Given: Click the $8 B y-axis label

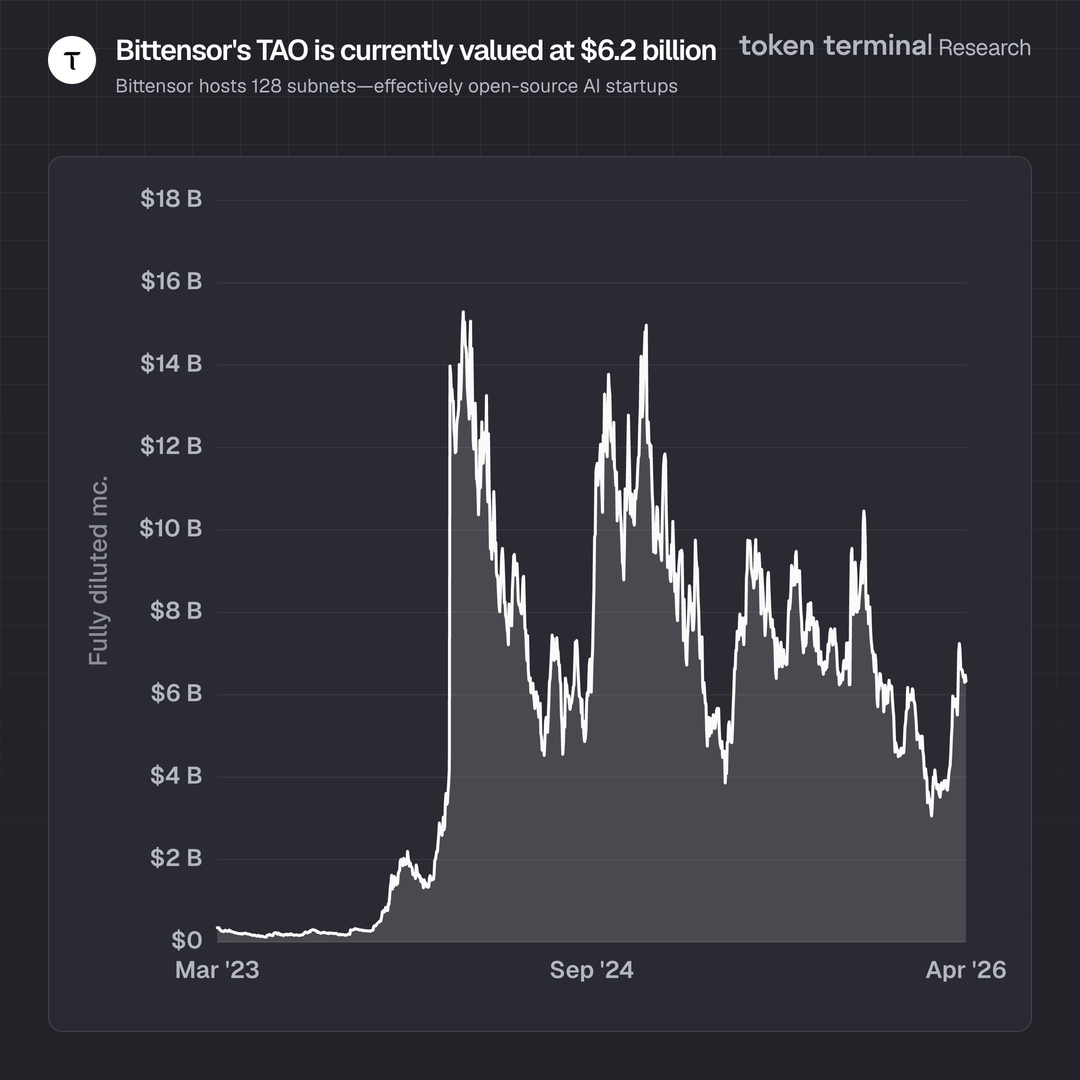Looking at the screenshot, I should (175, 611).
